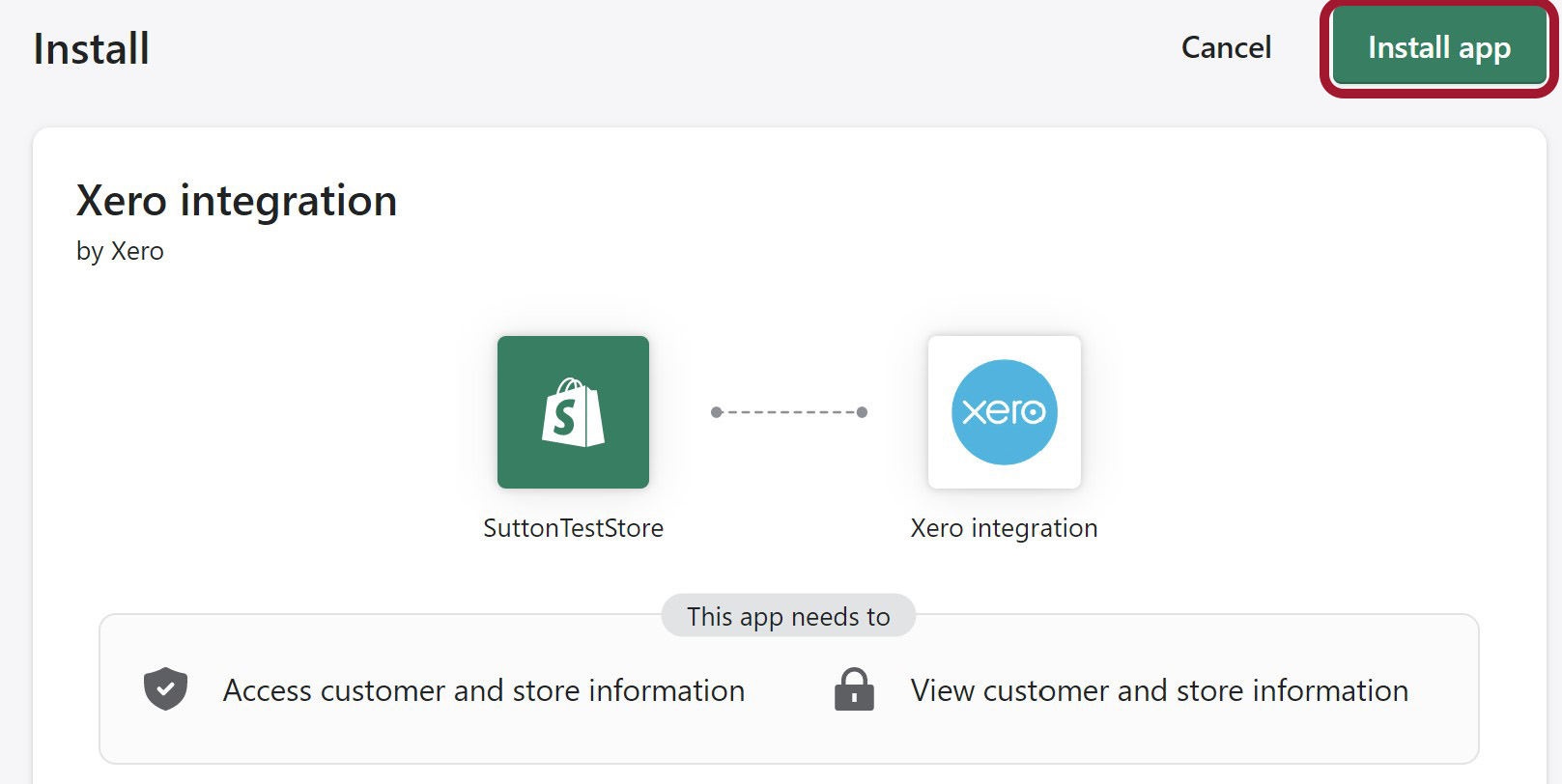Click the Xero integration heading
The height and width of the screenshot is (784, 1562).
coord(237,201)
